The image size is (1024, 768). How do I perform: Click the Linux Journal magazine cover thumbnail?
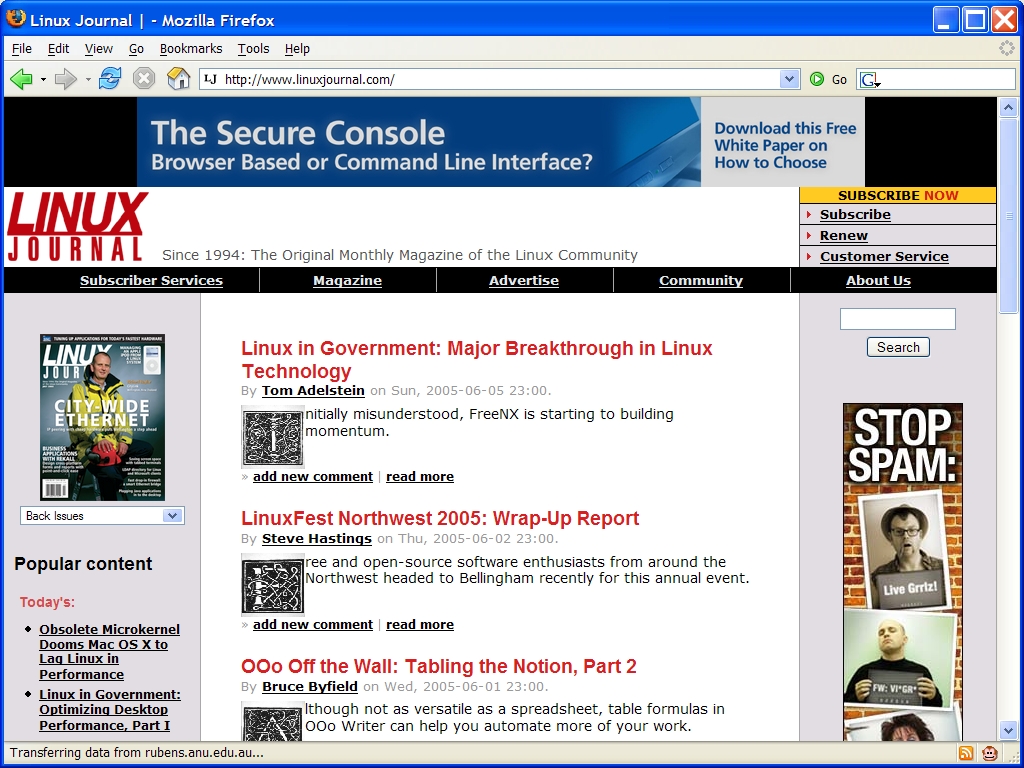coord(102,417)
